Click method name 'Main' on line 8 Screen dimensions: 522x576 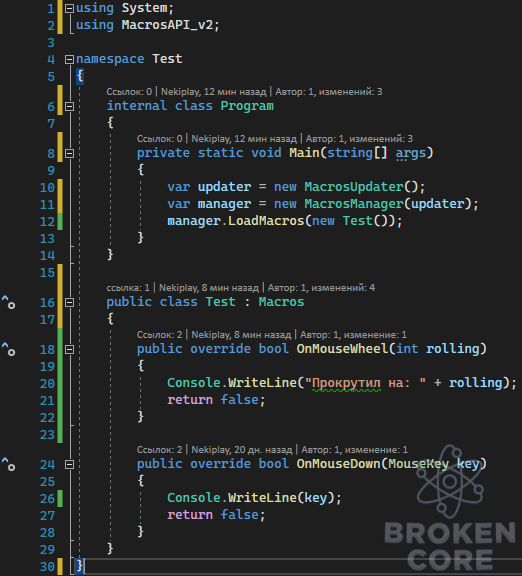click(x=304, y=153)
